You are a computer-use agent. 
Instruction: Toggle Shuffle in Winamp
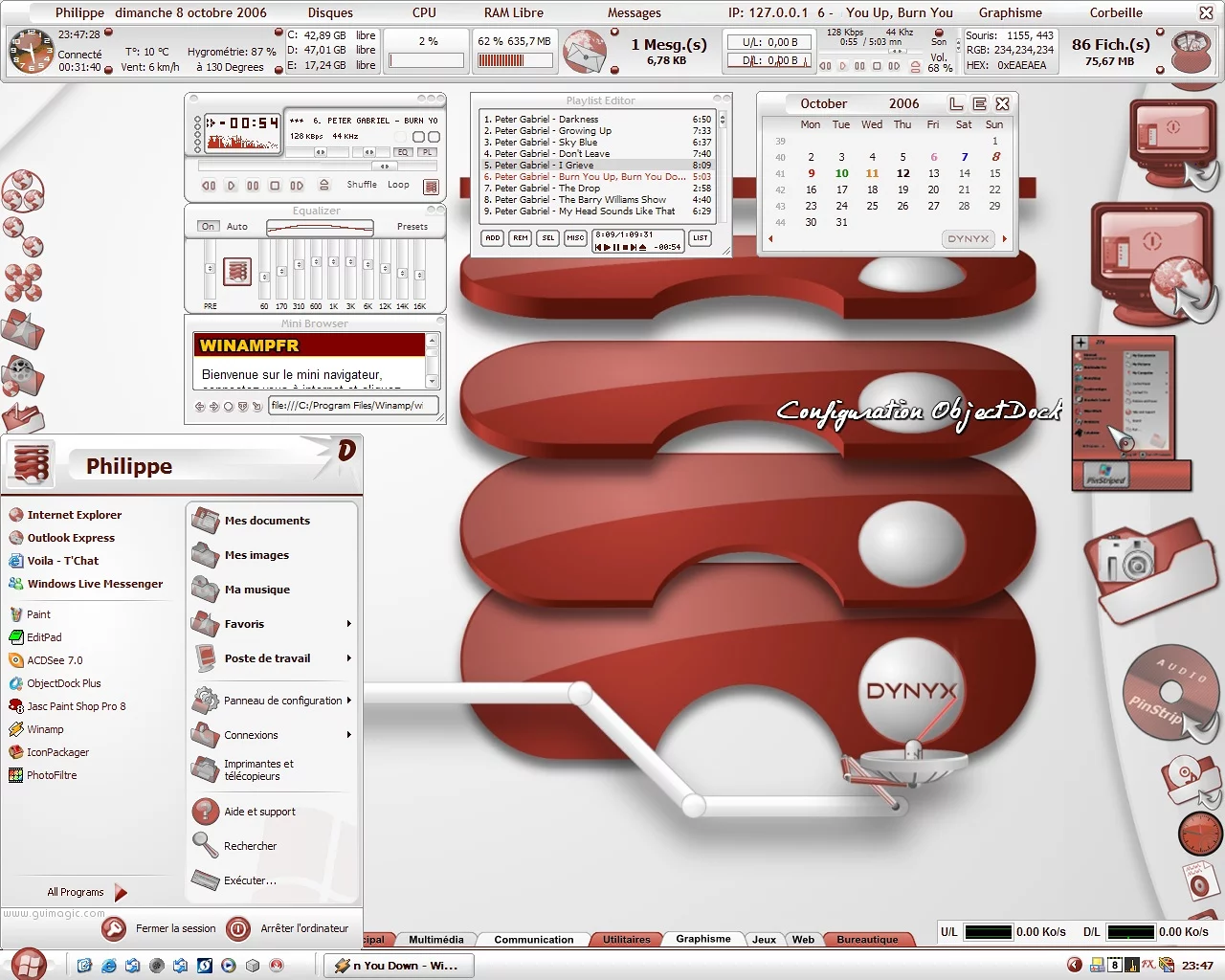coord(362,185)
